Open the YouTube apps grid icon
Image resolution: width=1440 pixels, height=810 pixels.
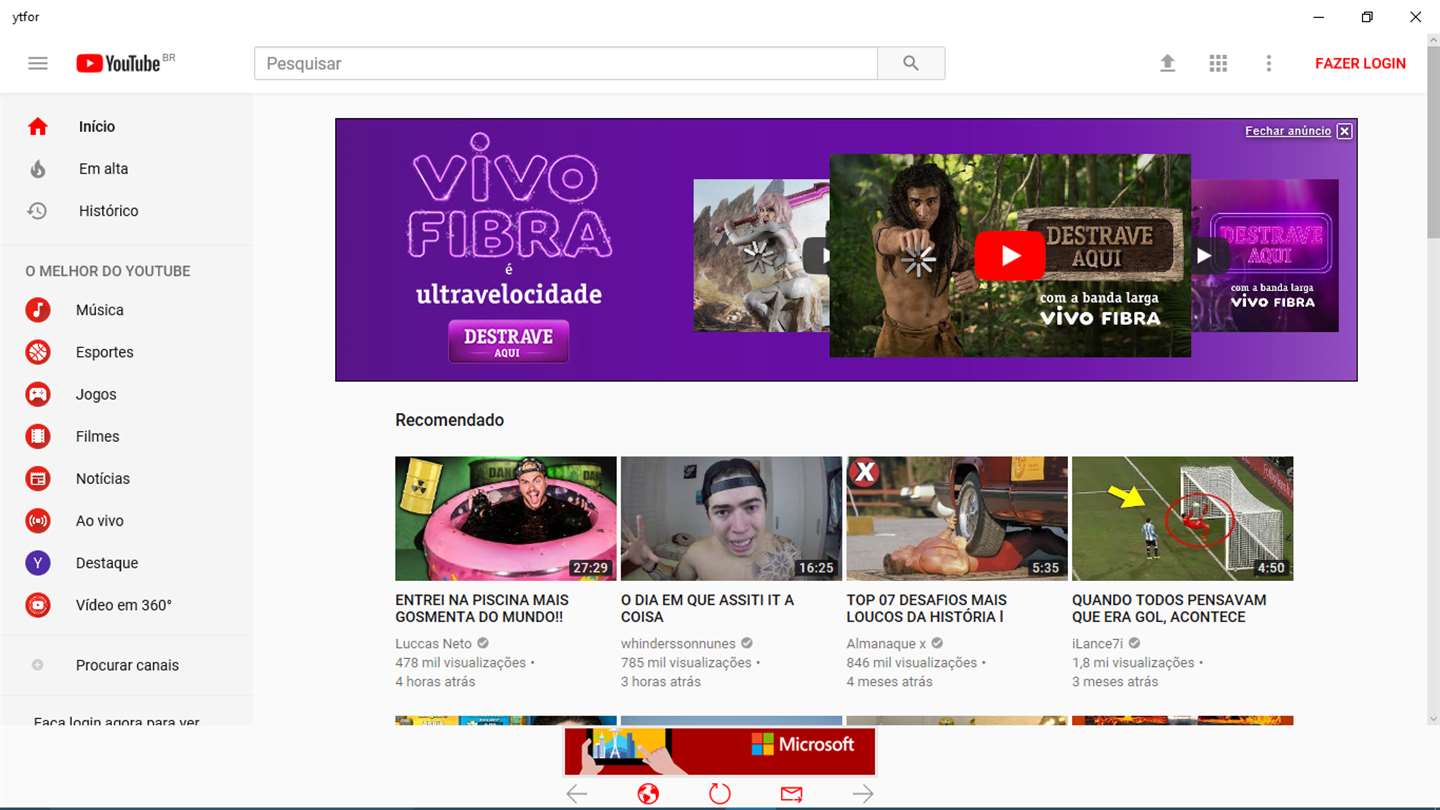coord(1218,63)
